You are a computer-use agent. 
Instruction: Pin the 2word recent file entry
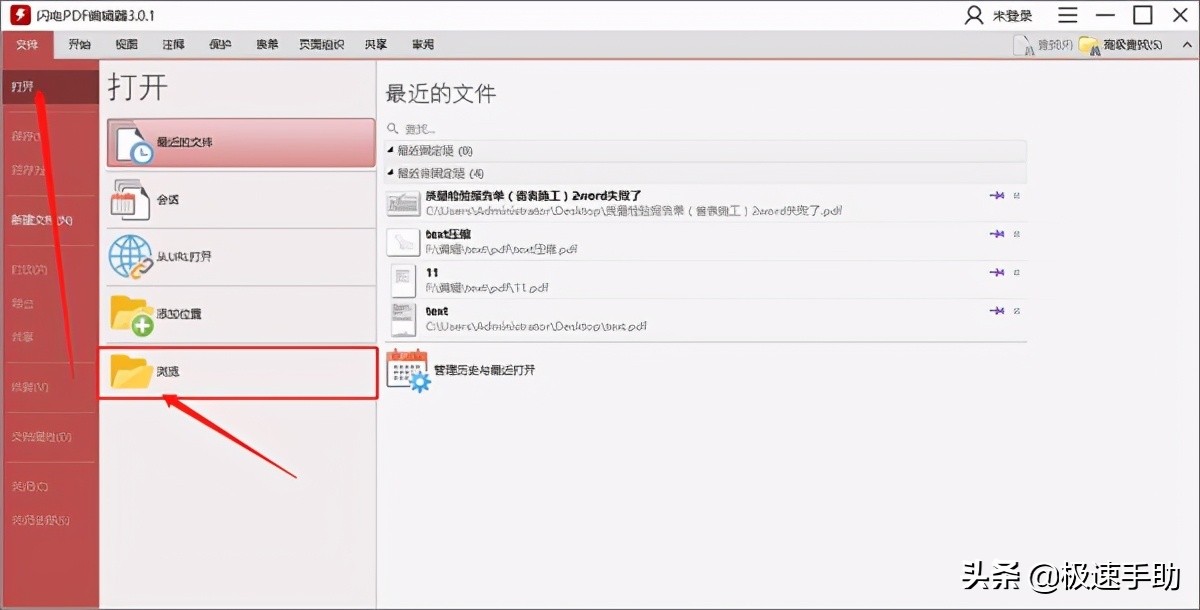coord(996,196)
